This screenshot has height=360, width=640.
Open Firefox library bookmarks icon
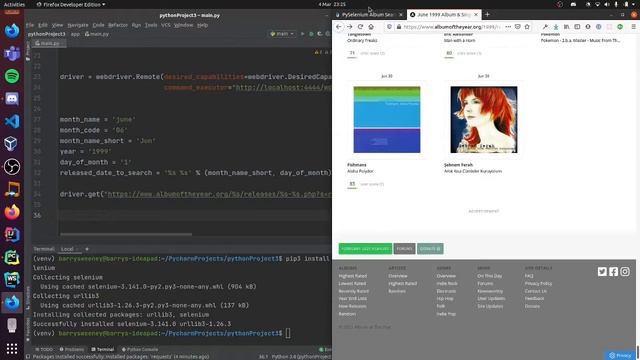(x=567, y=27)
